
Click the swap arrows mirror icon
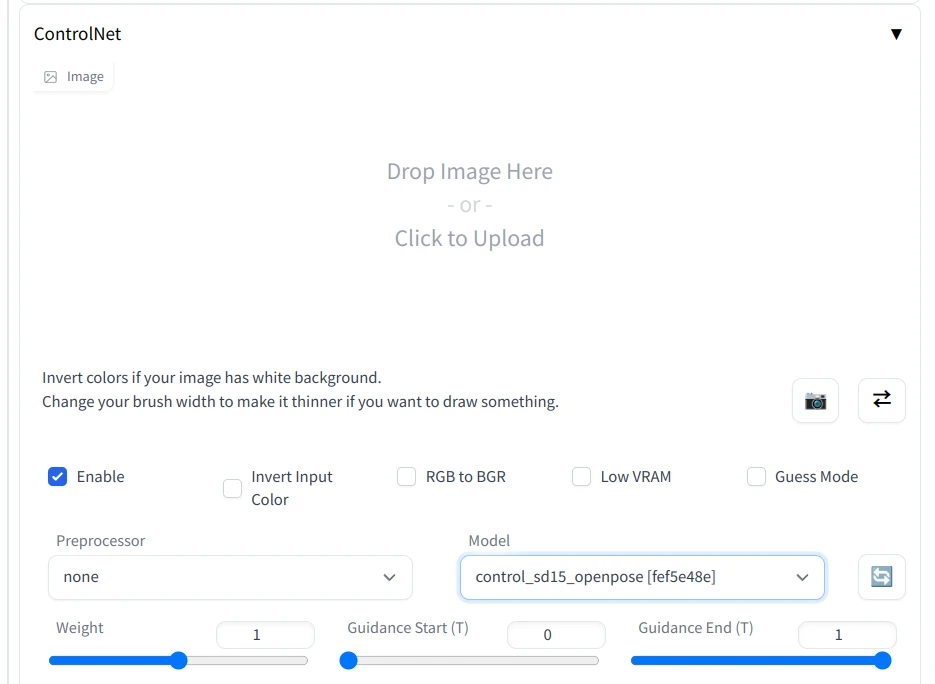pyautogui.click(x=881, y=400)
